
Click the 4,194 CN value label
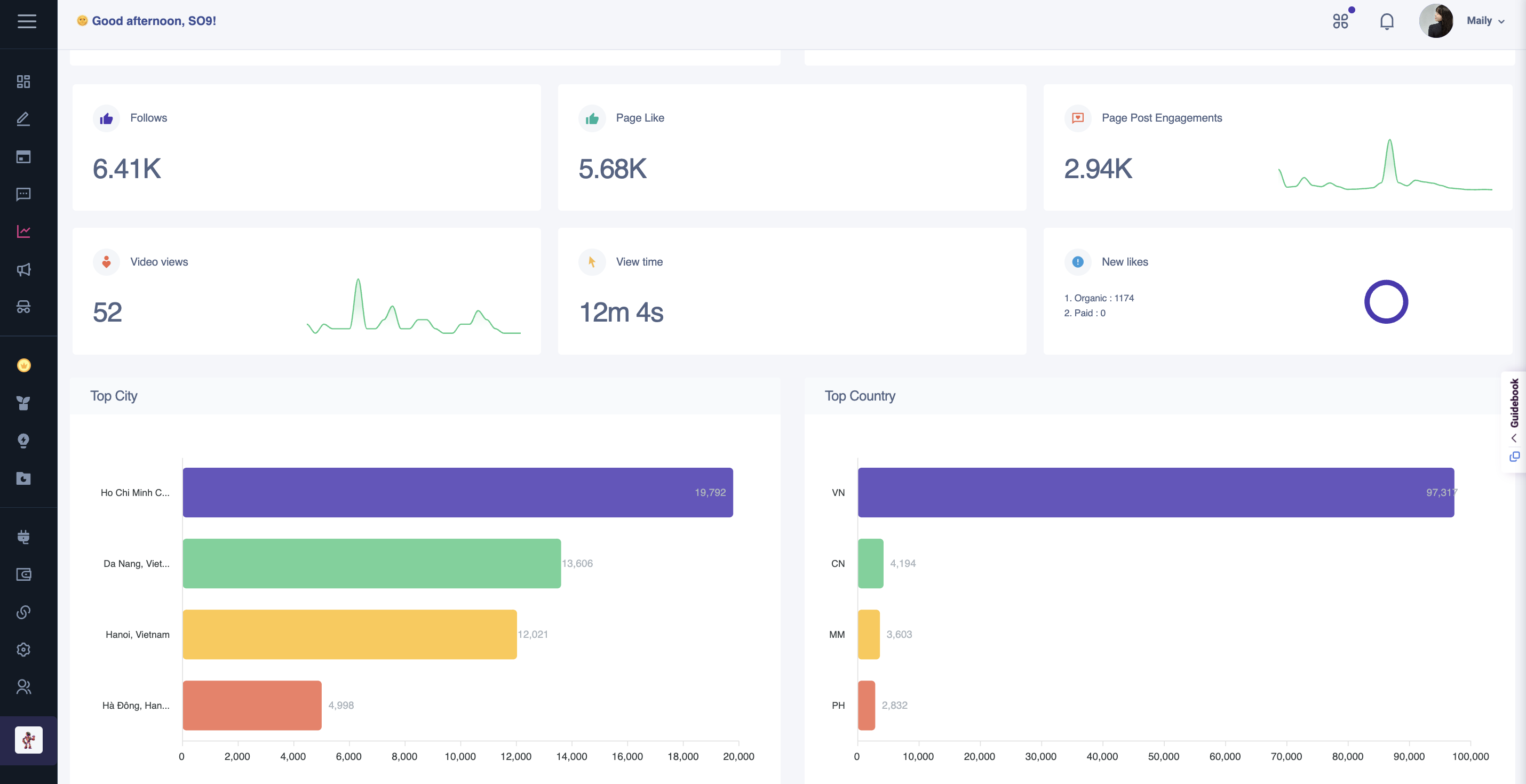(903, 564)
